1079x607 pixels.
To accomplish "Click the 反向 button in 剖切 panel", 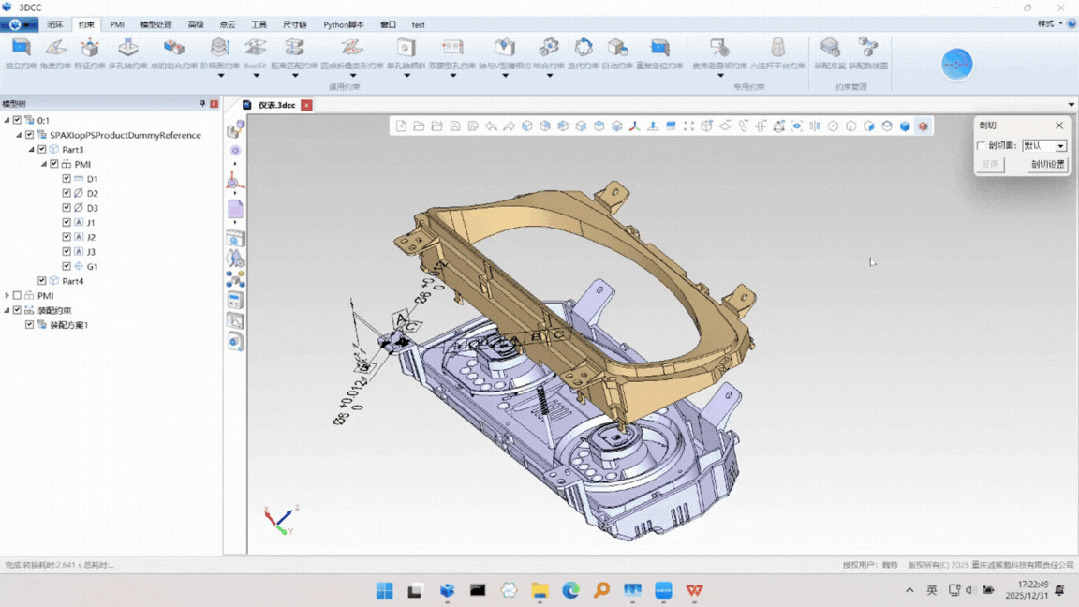I will 990,164.
